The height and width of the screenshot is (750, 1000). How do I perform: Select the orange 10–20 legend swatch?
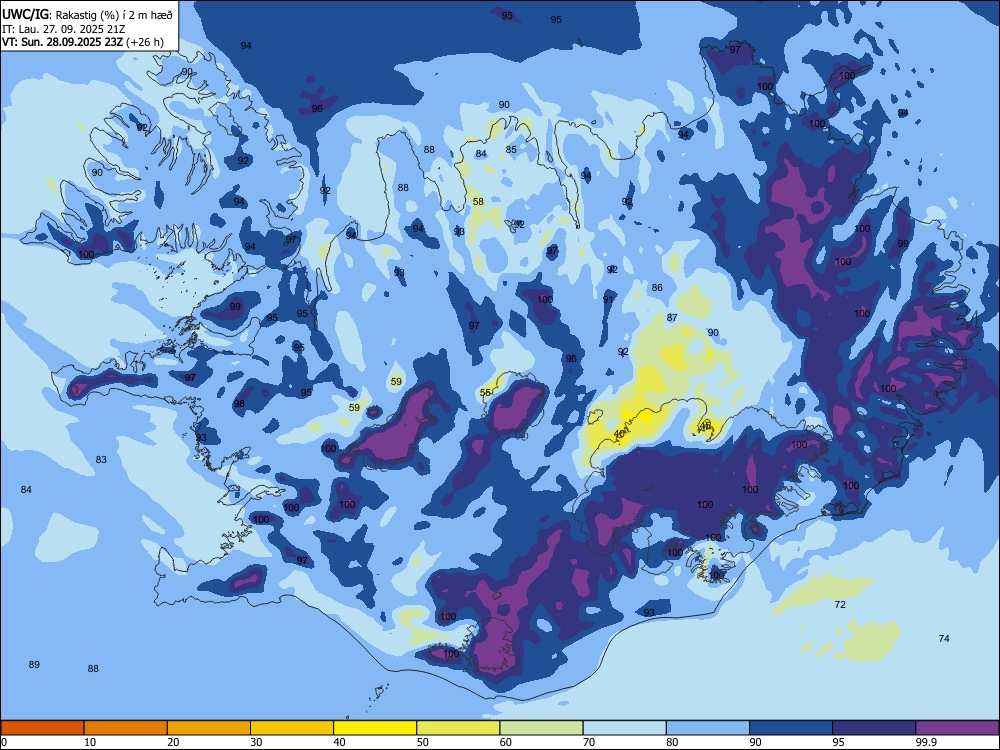126,728
